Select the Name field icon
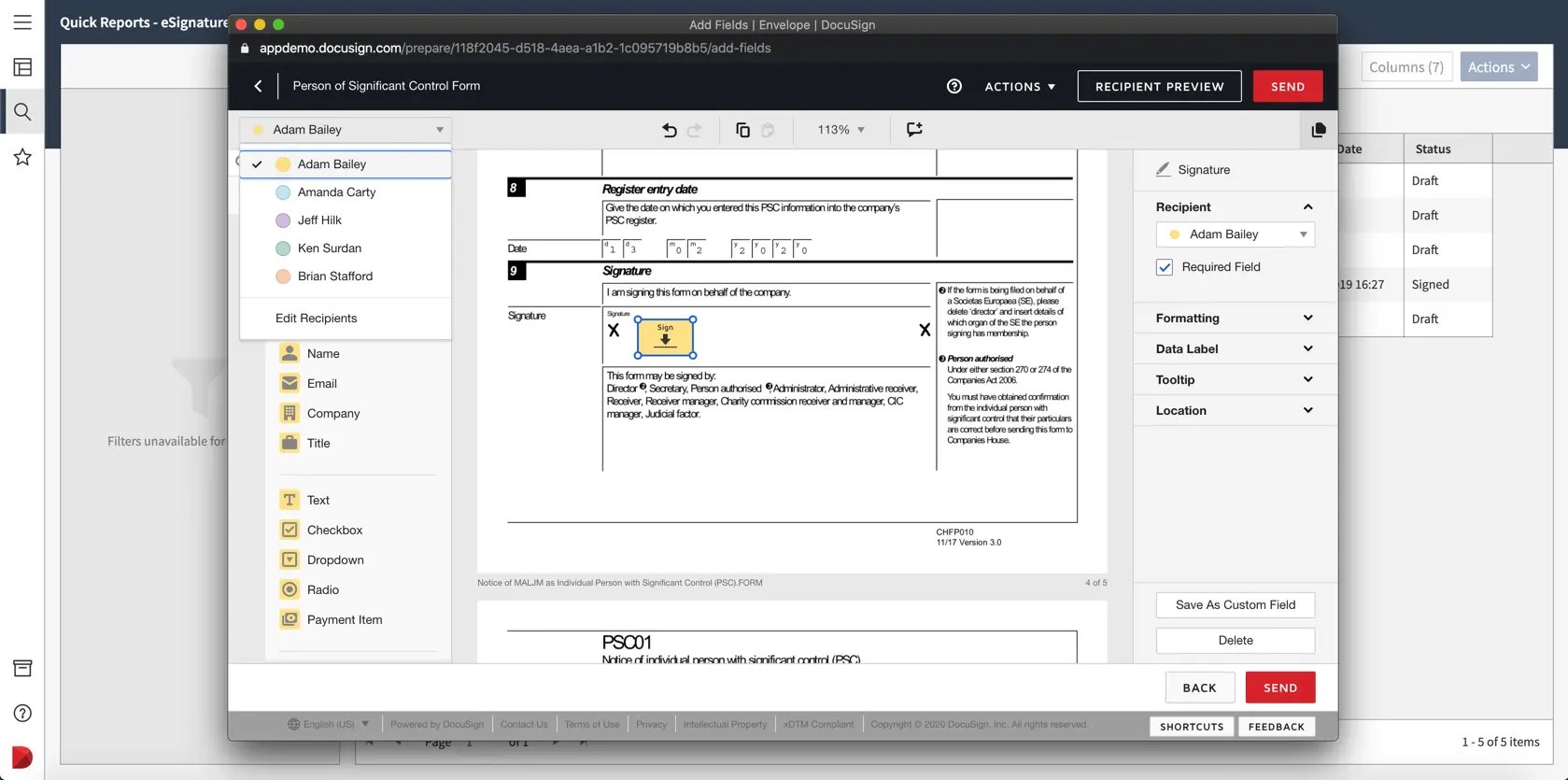 click(290, 353)
